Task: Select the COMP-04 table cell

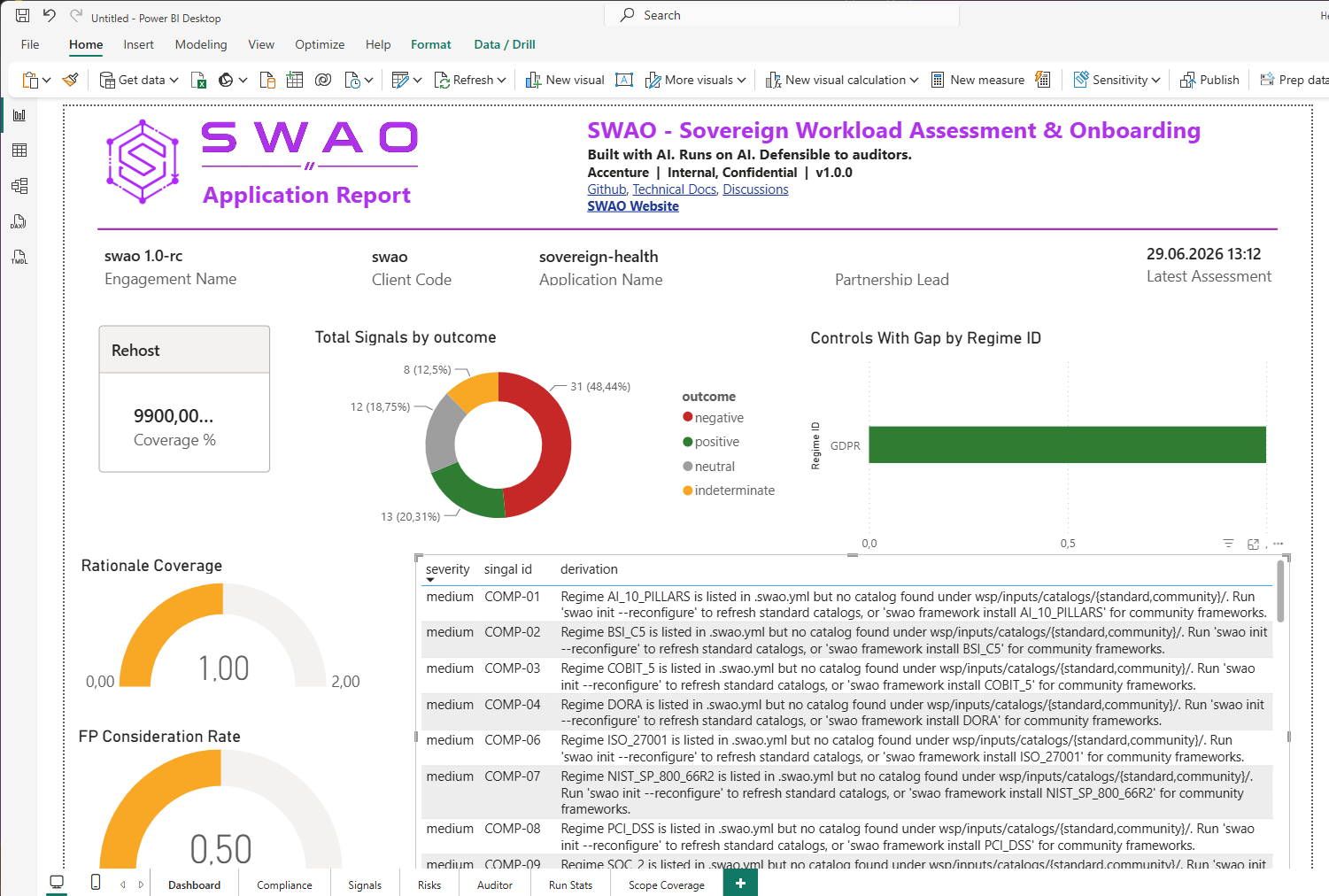Action: click(x=512, y=705)
